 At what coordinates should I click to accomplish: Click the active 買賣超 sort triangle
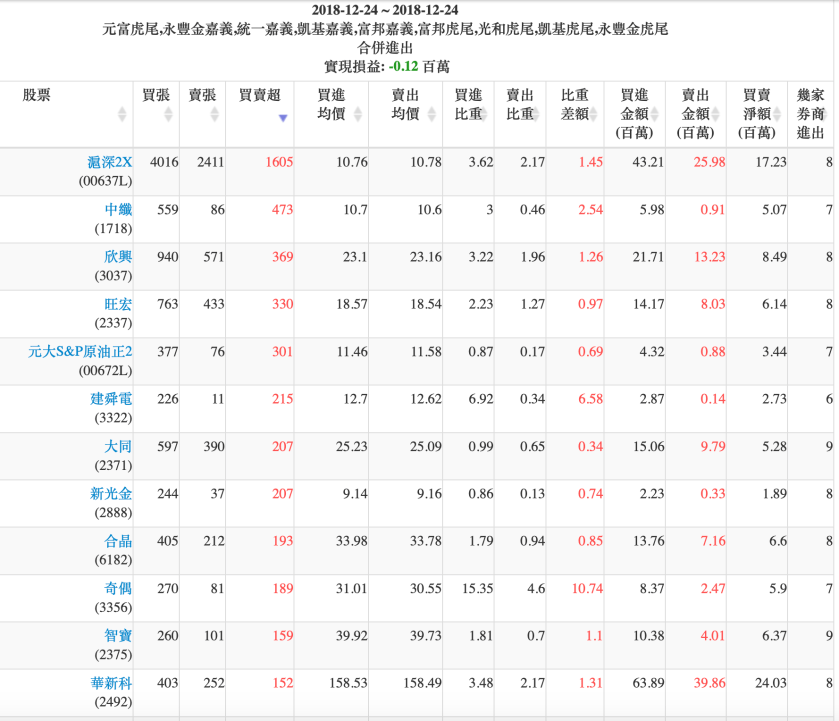click(283, 116)
